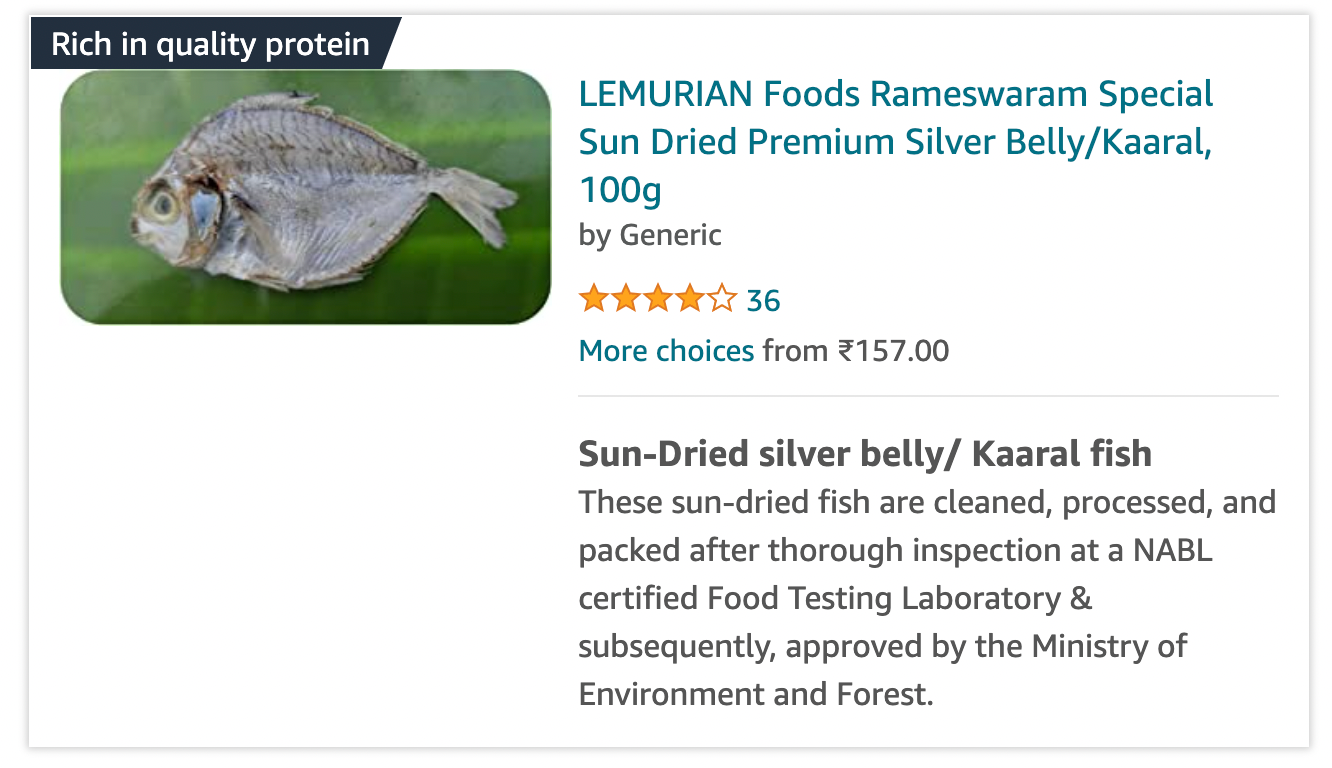This screenshot has width=1332, height=768.
Task: Click the second filled rating star
Action: click(x=625, y=299)
